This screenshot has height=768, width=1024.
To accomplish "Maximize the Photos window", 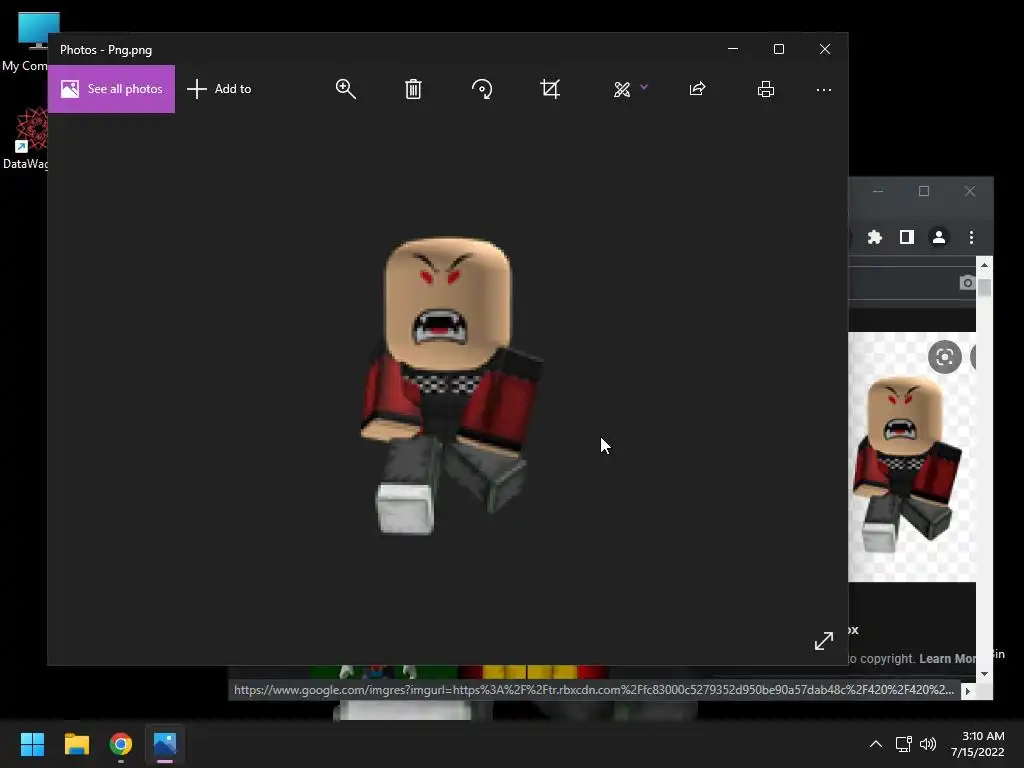I will point(778,49).
